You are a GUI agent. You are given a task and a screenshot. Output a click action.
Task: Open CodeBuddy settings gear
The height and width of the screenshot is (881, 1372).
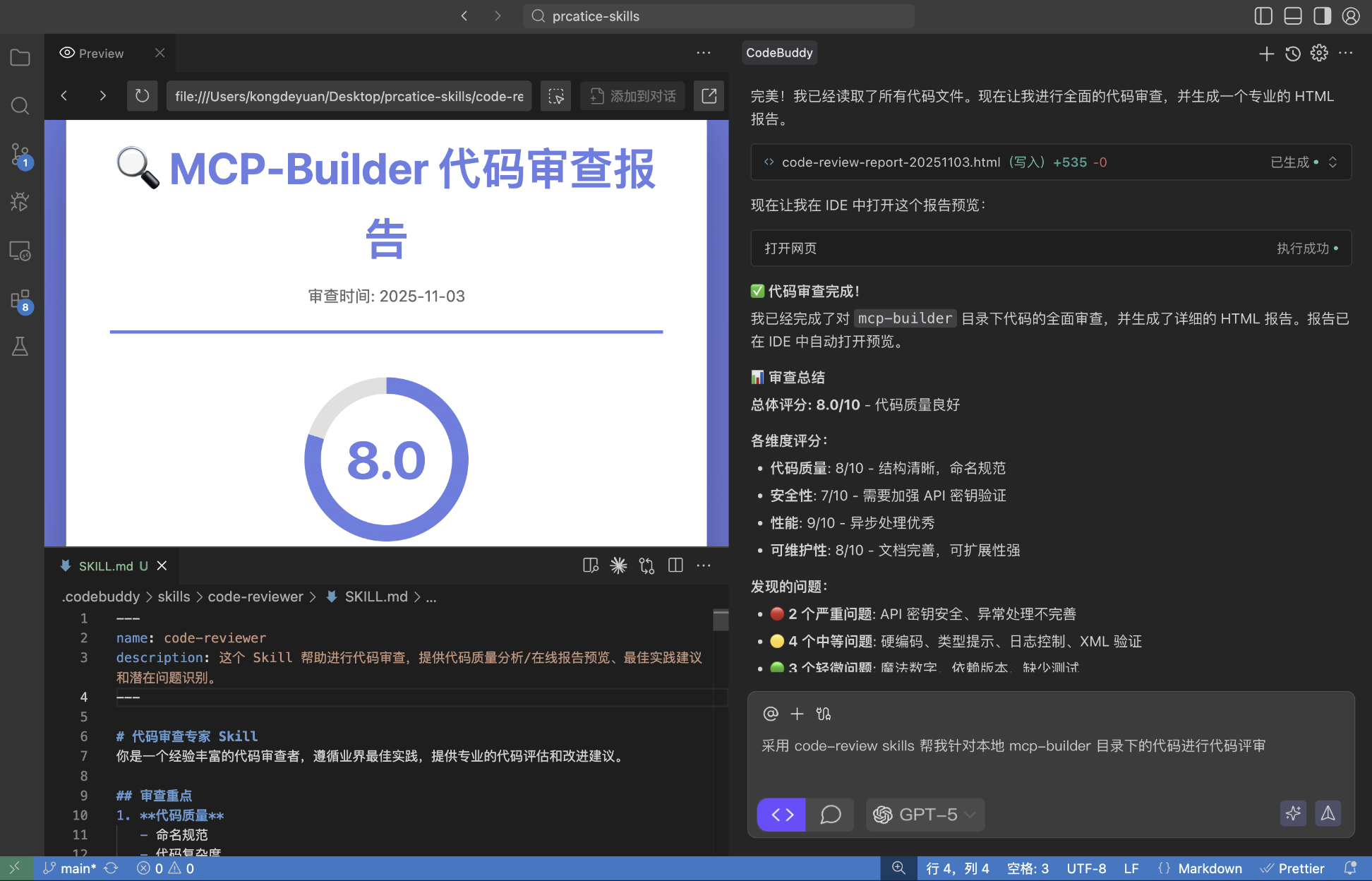[x=1319, y=53]
